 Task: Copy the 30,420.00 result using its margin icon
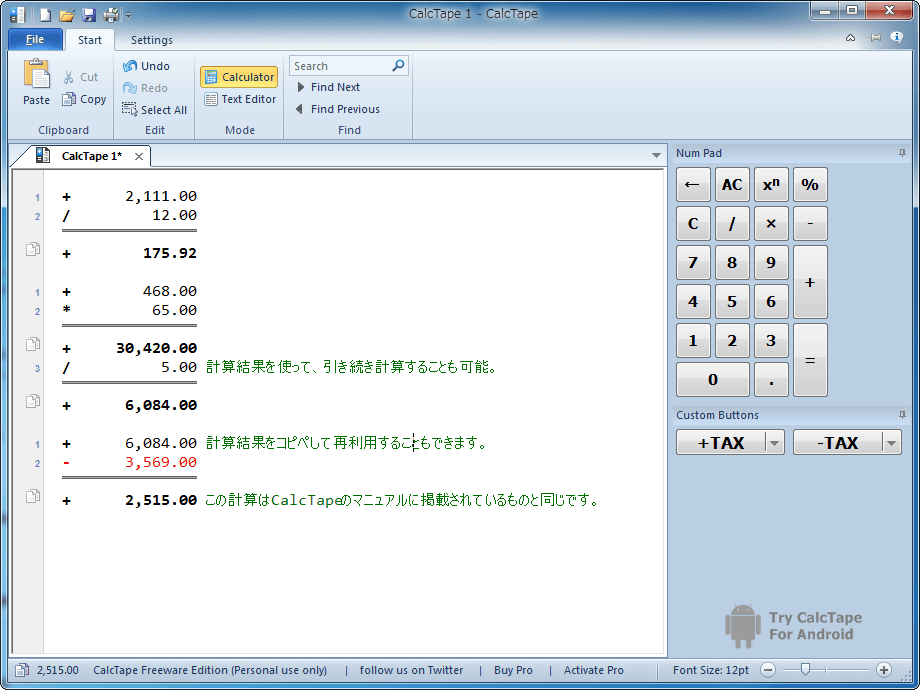[33, 344]
